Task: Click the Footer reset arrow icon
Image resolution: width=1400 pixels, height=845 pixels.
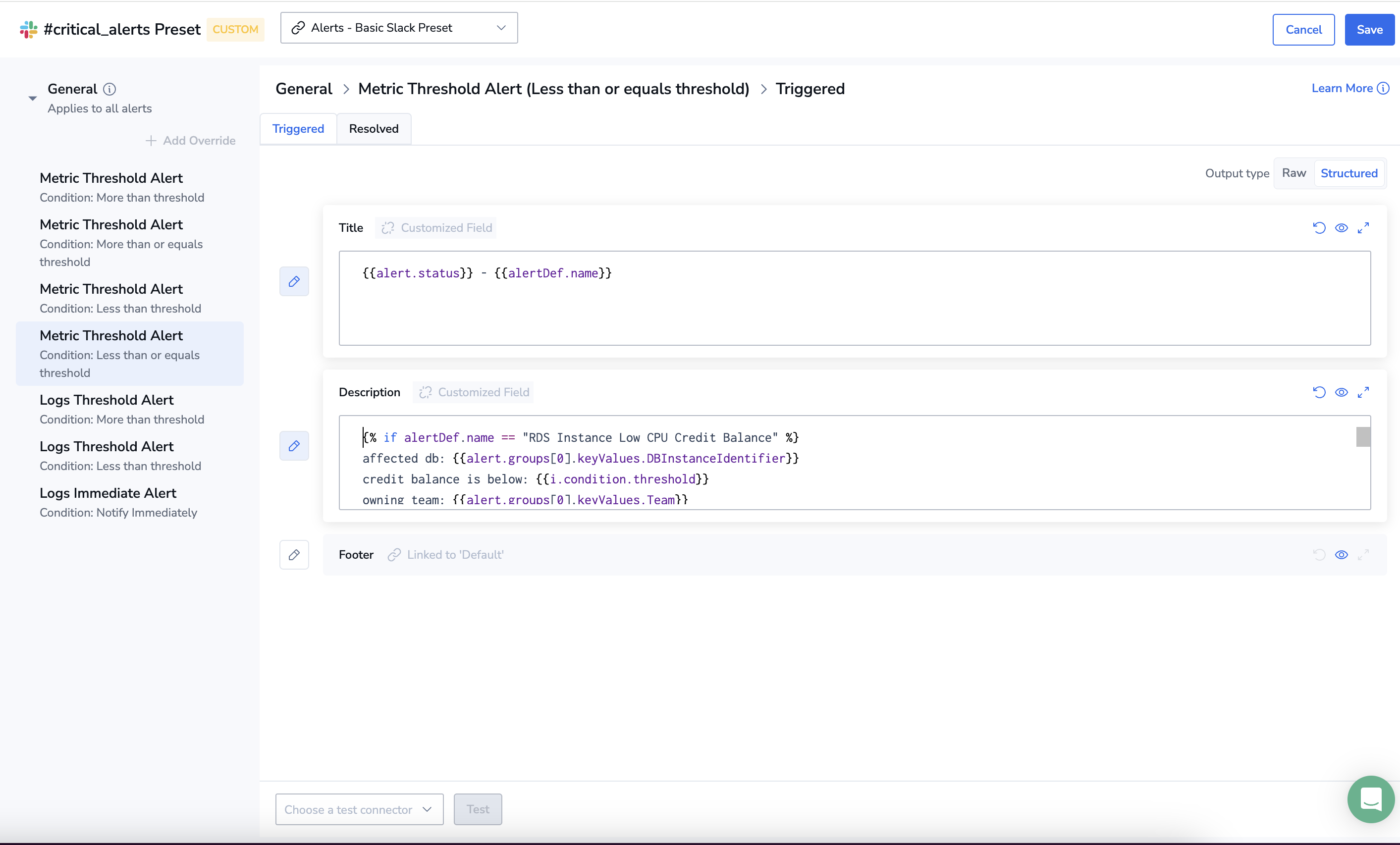Action: pos(1319,555)
